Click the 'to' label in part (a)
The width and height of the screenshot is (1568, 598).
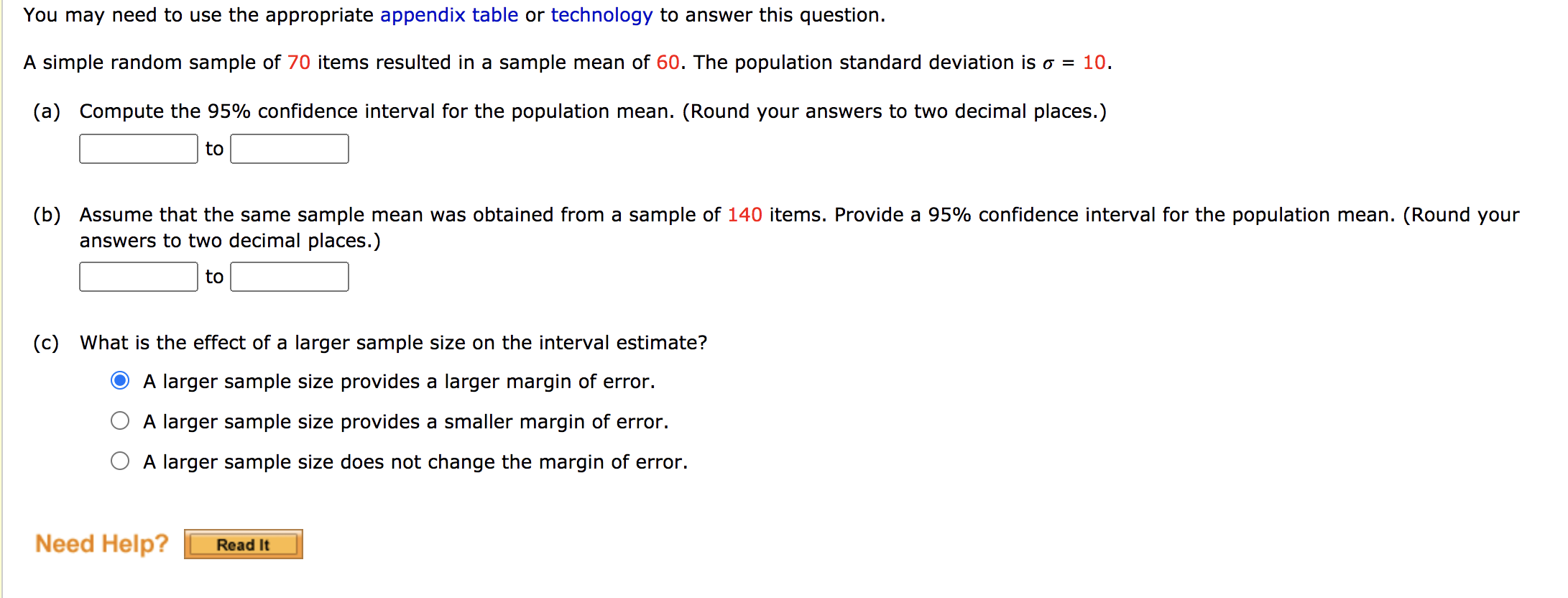tap(213, 148)
